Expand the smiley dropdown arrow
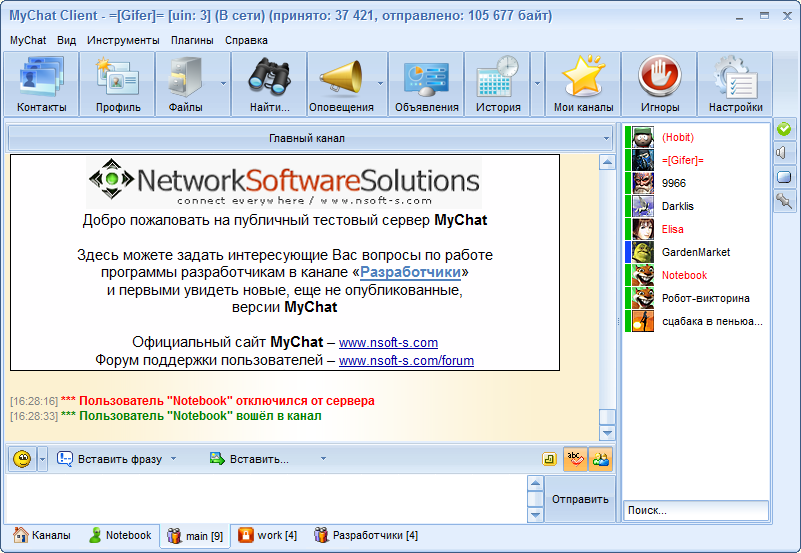This screenshot has width=801, height=553. (42, 459)
